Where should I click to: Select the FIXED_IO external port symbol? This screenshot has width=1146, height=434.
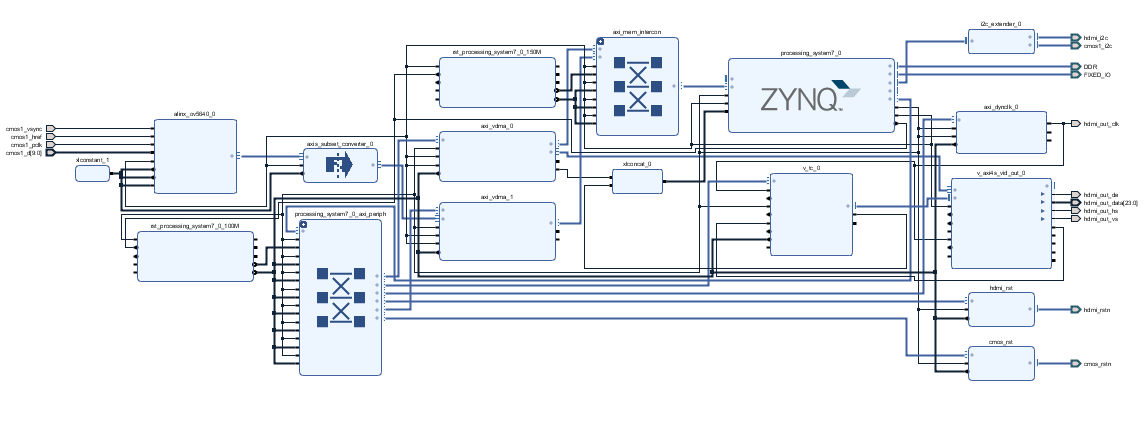pyautogui.click(x=1075, y=75)
